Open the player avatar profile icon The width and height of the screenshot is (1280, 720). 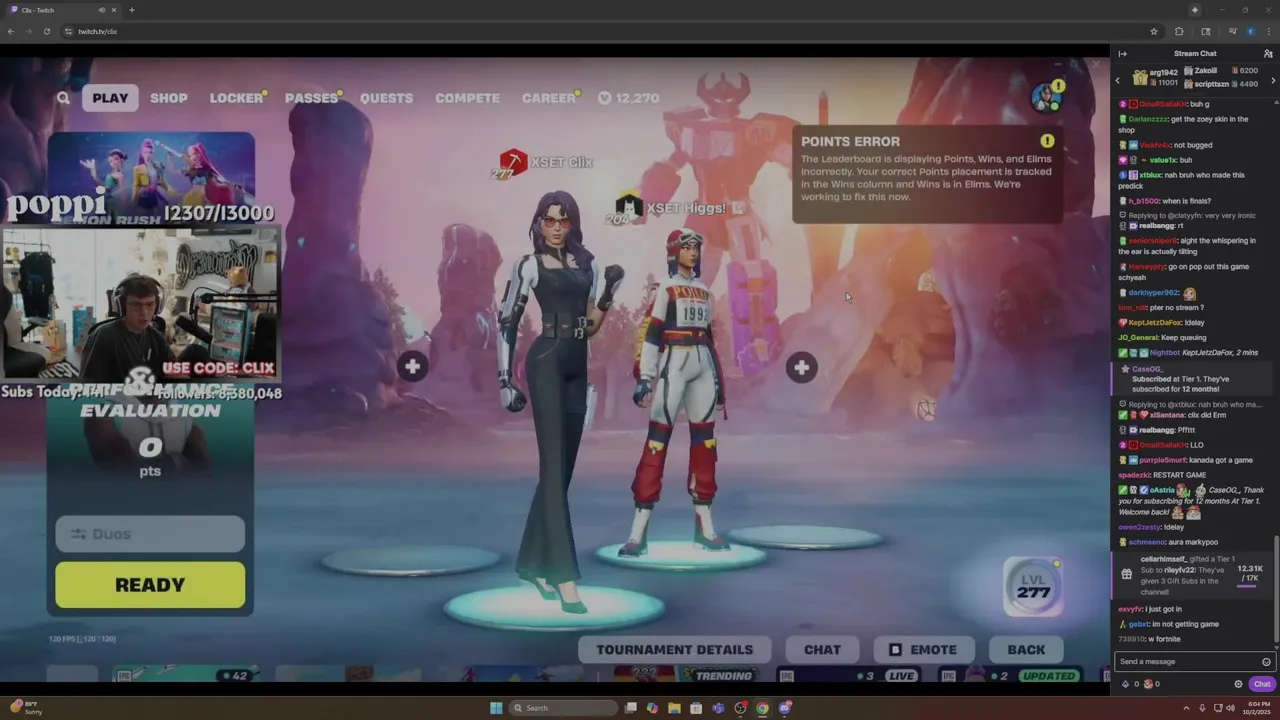click(1046, 97)
